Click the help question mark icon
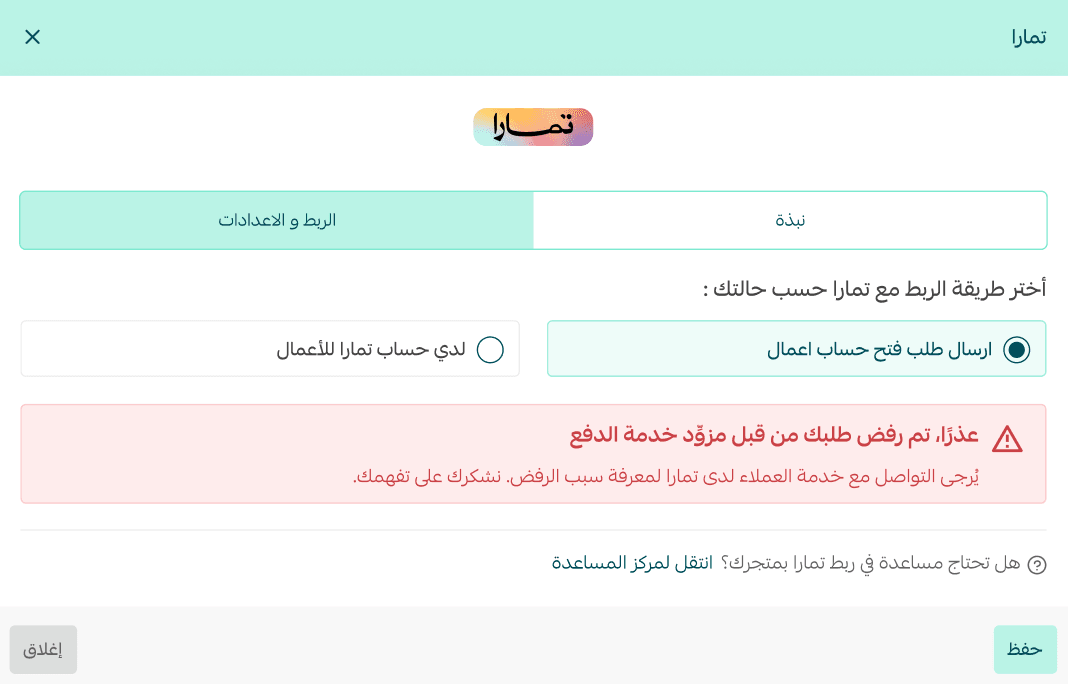This screenshot has width=1068, height=684. click(x=1037, y=564)
